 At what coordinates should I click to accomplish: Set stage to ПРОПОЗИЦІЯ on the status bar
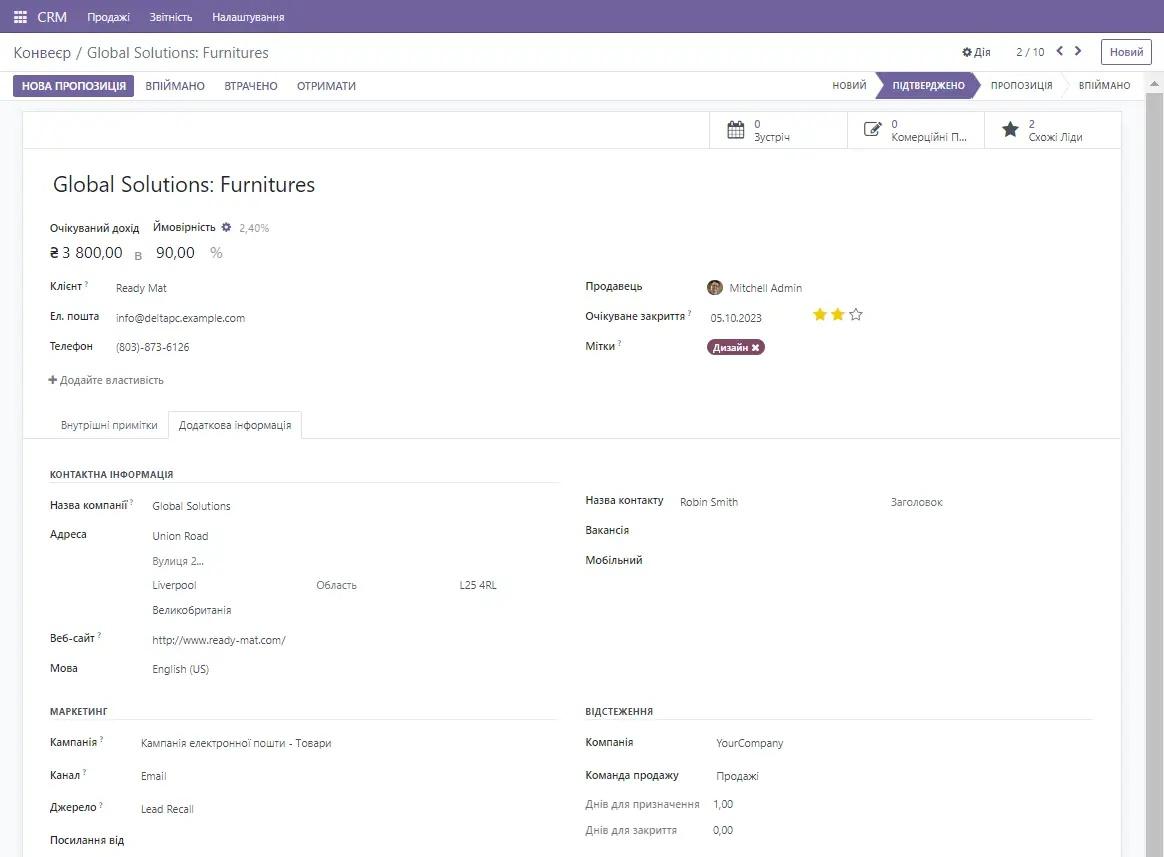click(x=1021, y=85)
